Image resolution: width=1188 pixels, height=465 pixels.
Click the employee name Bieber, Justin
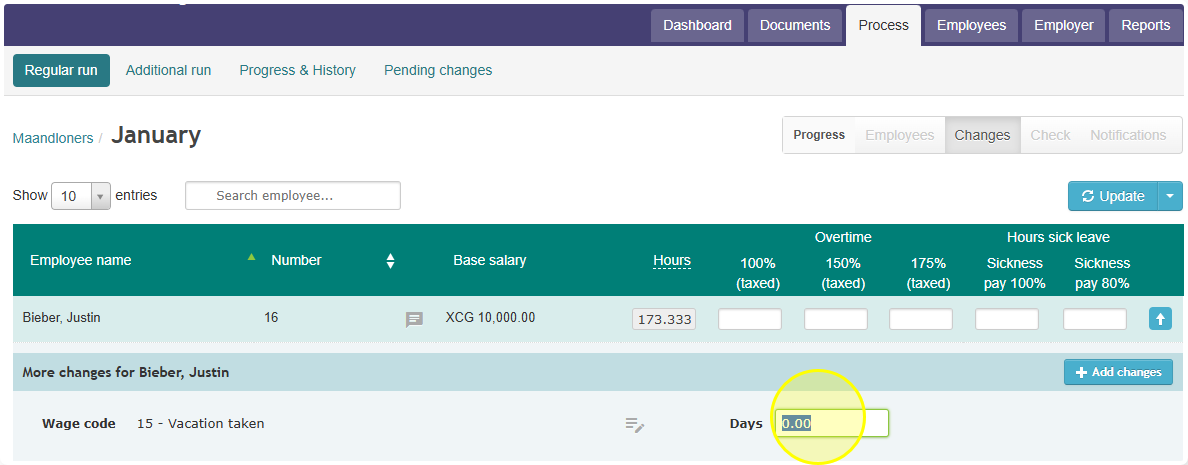(61, 318)
